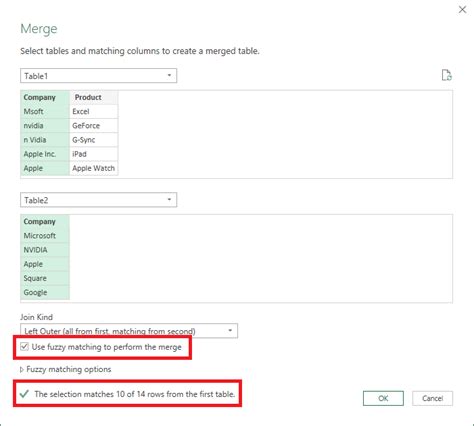Open the Table2 dropdown
The image size is (474, 426).
point(98,200)
